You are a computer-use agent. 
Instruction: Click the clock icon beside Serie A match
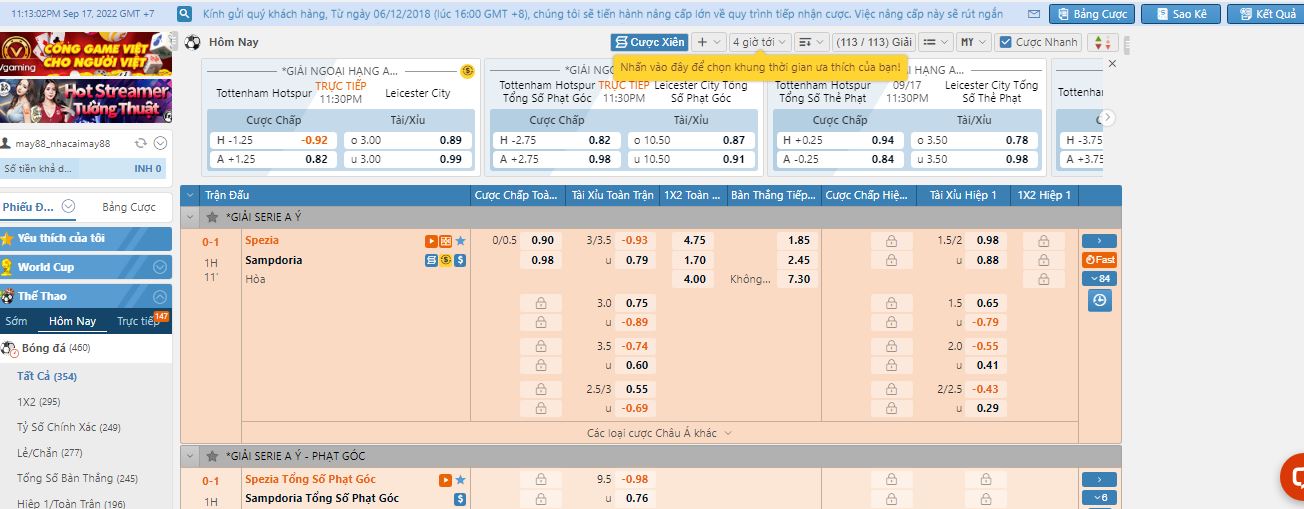[x=1100, y=300]
